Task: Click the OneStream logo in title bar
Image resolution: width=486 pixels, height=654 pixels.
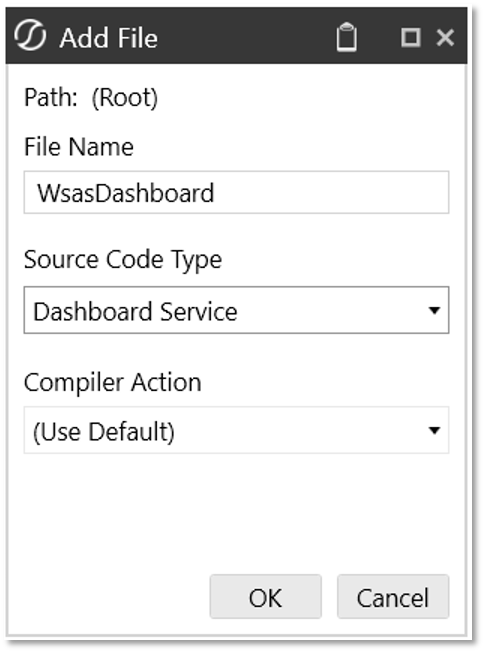Action: point(30,35)
